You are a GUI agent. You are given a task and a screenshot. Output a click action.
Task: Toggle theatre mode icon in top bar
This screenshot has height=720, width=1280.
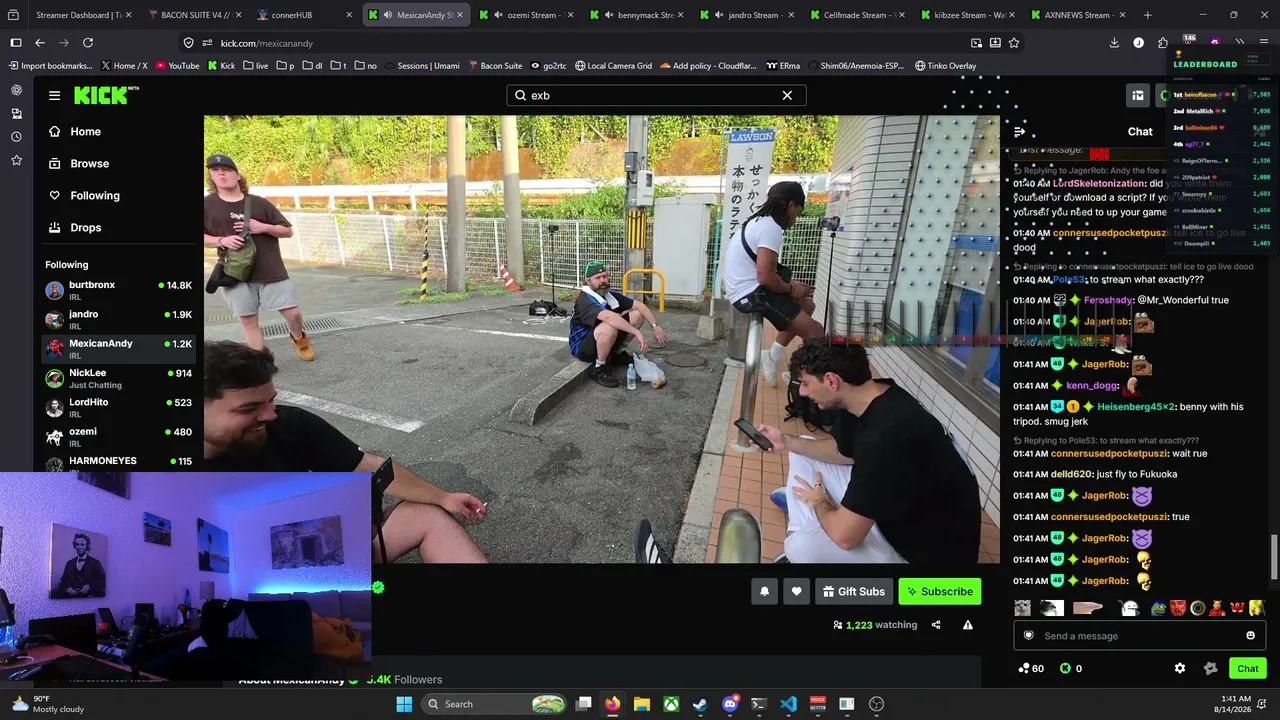point(1138,95)
